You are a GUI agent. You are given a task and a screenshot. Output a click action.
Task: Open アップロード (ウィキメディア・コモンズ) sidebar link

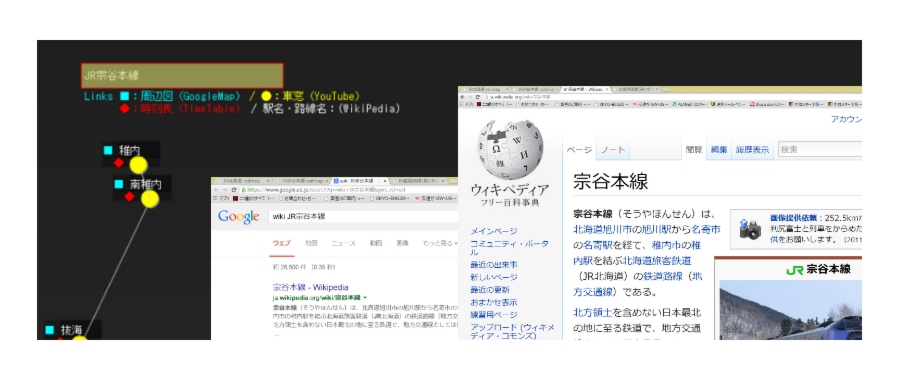tap(512, 331)
